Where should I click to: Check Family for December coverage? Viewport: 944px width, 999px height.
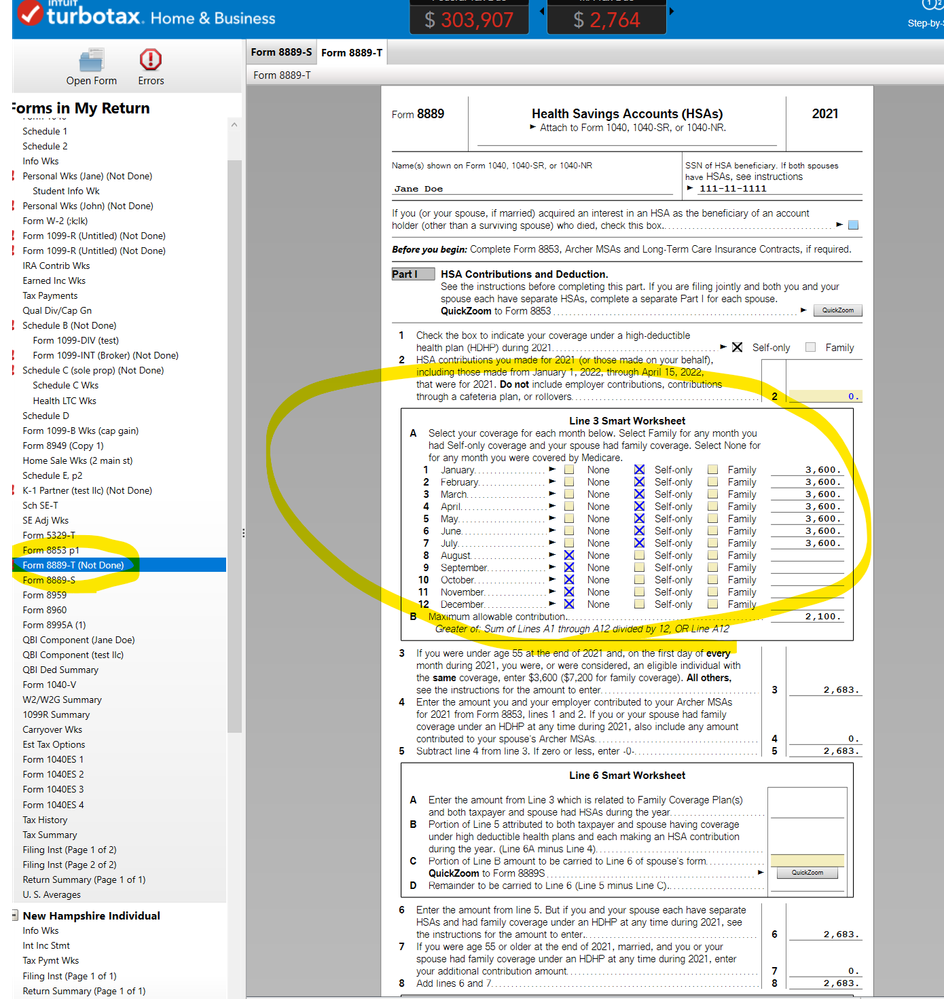[x=713, y=604]
